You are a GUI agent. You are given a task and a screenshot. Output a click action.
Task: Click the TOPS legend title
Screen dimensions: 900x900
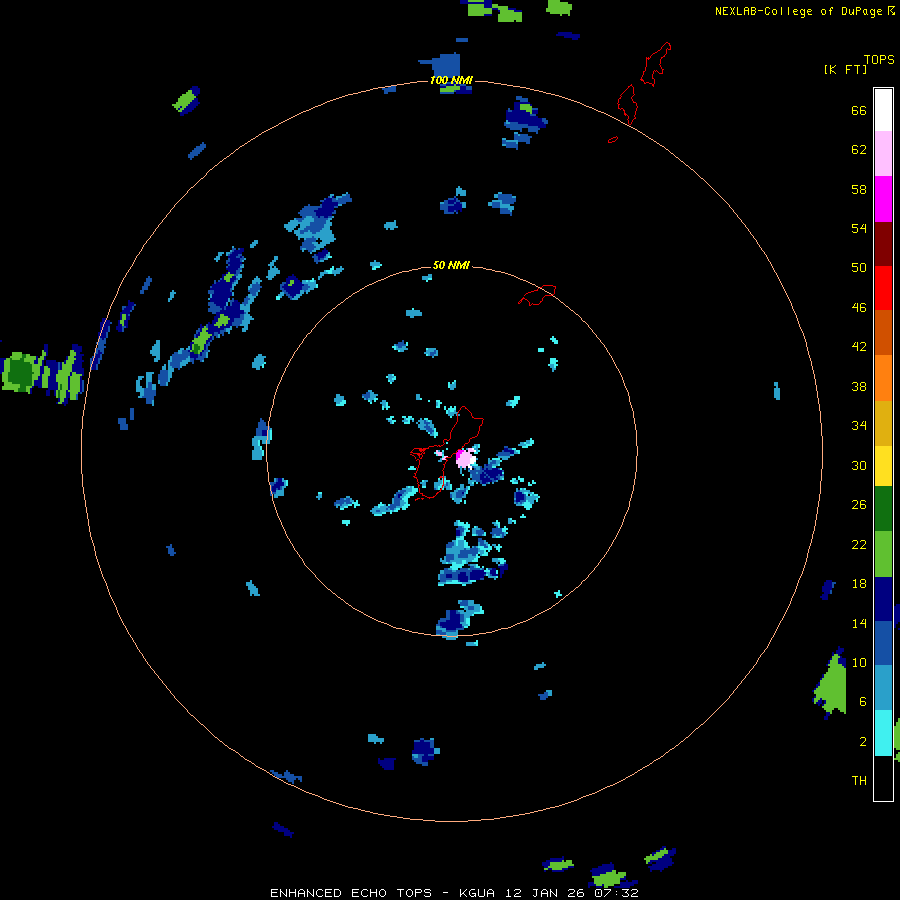click(x=879, y=60)
